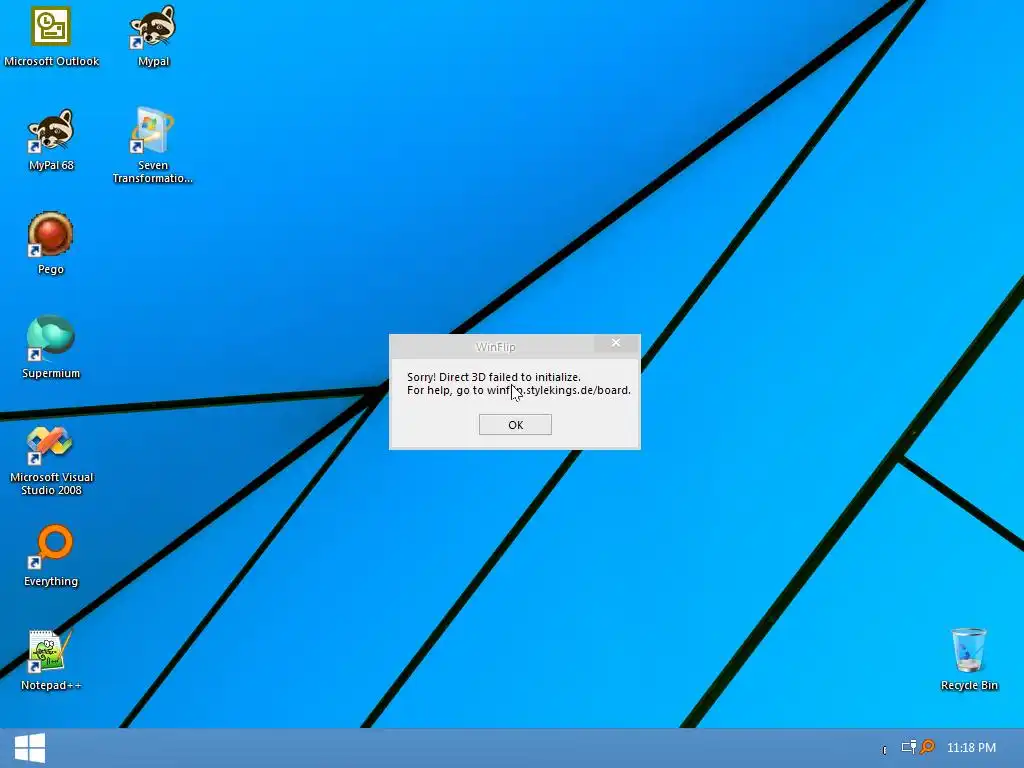Click the 'Sorry! Direct 3D failed to initialize.' text
The height and width of the screenshot is (768, 1024).
[494, 377]
